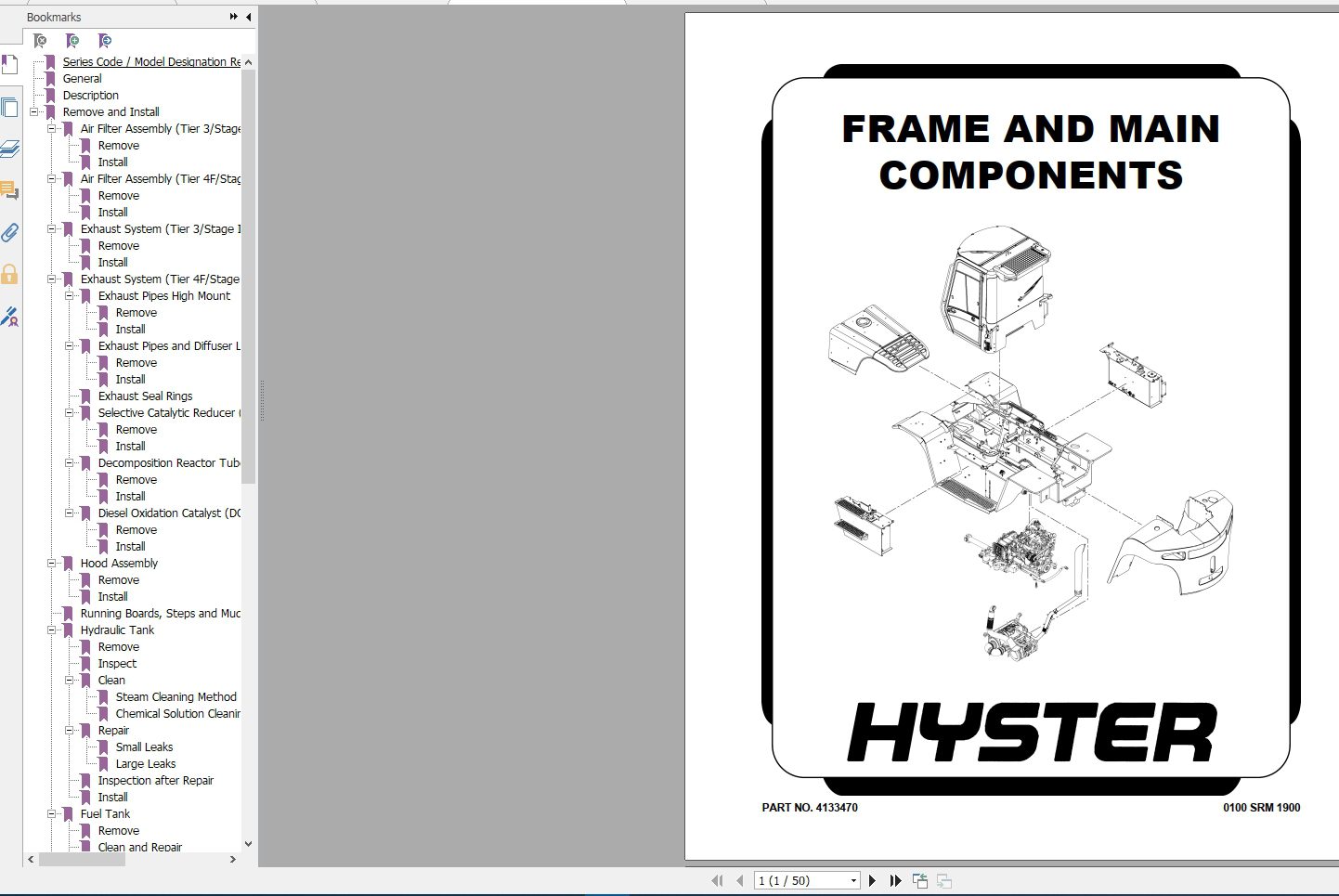Viewport: 1339px width, 896px height.
Task: Collapse Exhaust System (Tier 4F/Stage bookmark
Action: [x=52, y=279]
